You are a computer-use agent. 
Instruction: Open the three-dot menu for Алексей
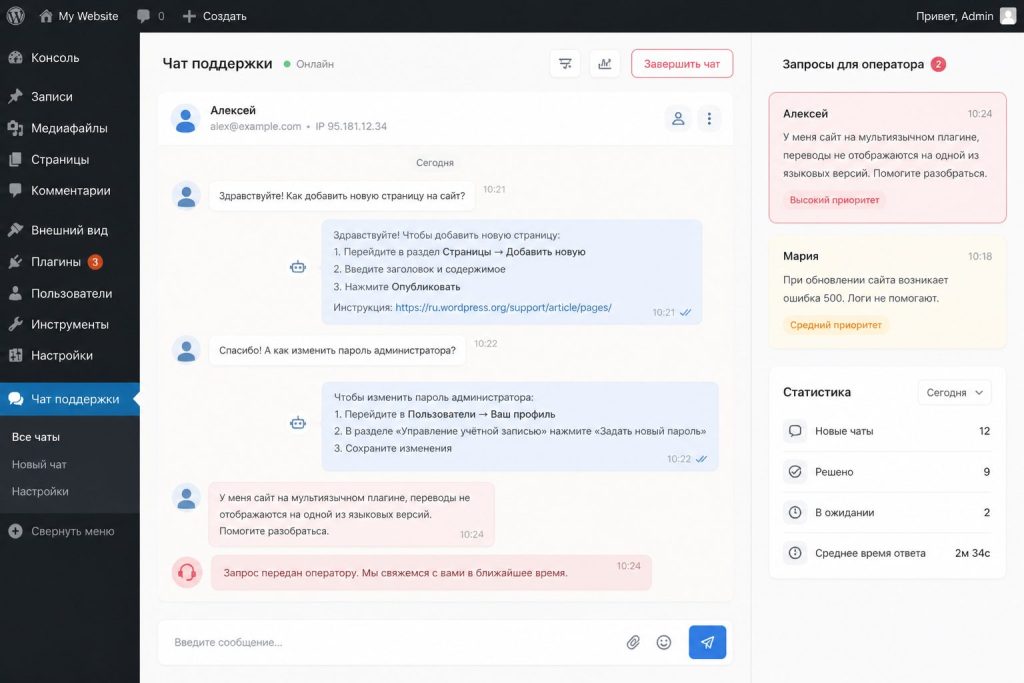709,118
